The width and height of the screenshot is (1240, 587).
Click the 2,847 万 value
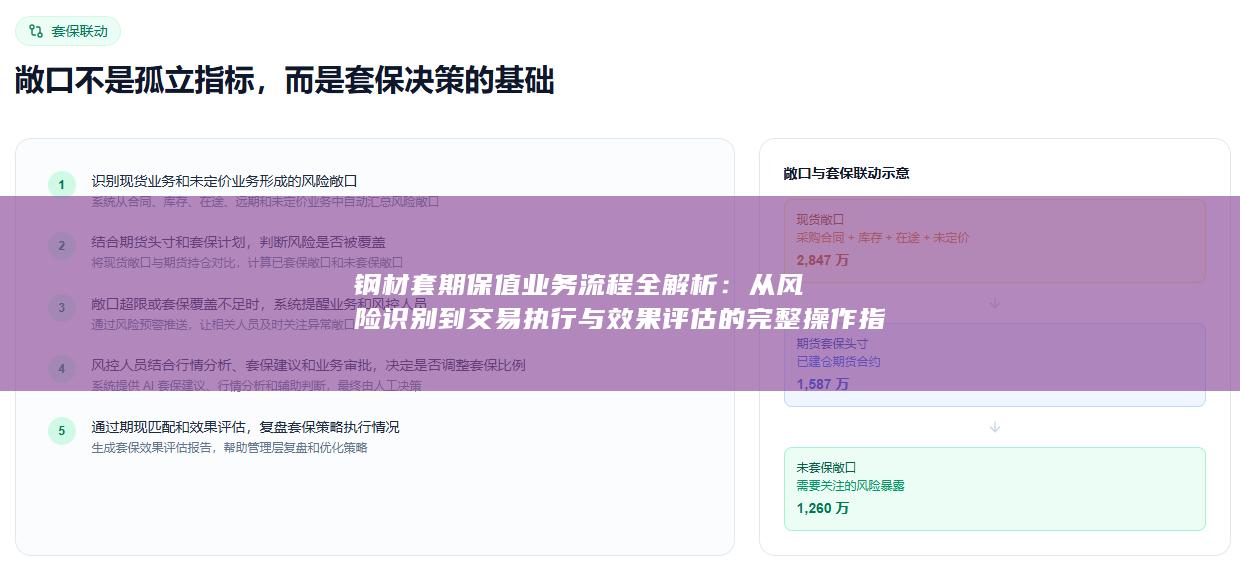[x=822, y=260]
